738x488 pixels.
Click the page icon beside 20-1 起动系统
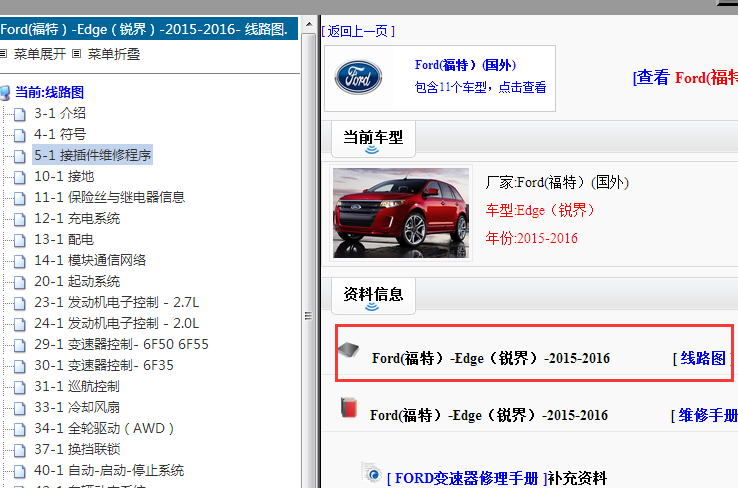pyautogui.click(x=19, y=282)
